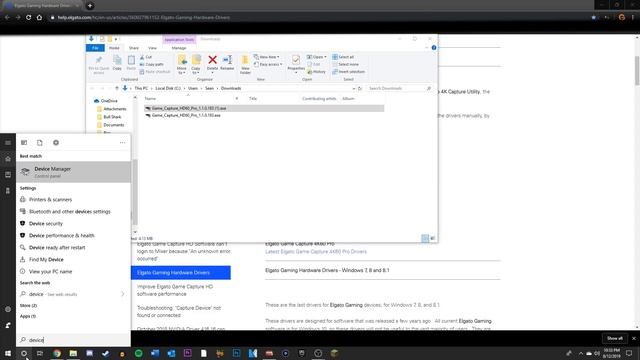Click Home icon in search sidebar
Screen dimensions: 640x360
pos(8,159)
